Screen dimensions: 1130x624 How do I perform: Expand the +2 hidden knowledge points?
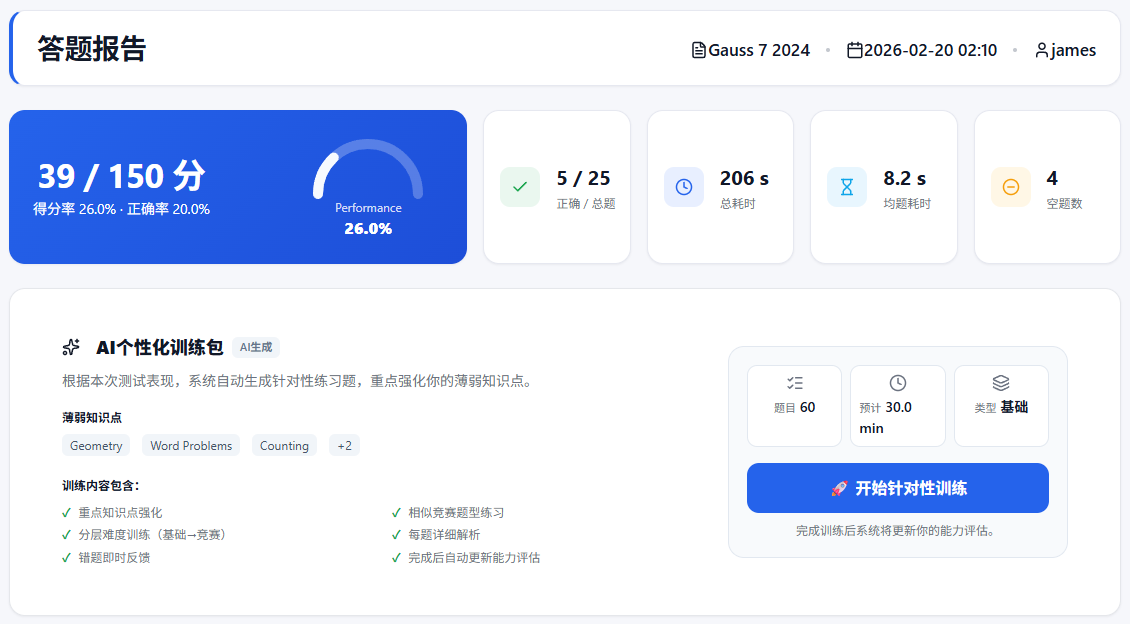coord(344,445)
